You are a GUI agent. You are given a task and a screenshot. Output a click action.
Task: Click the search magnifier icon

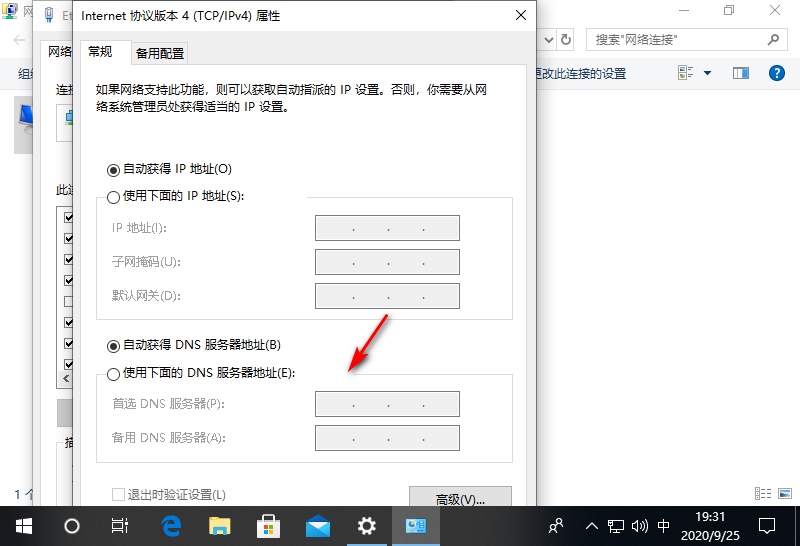coord(773,40)
